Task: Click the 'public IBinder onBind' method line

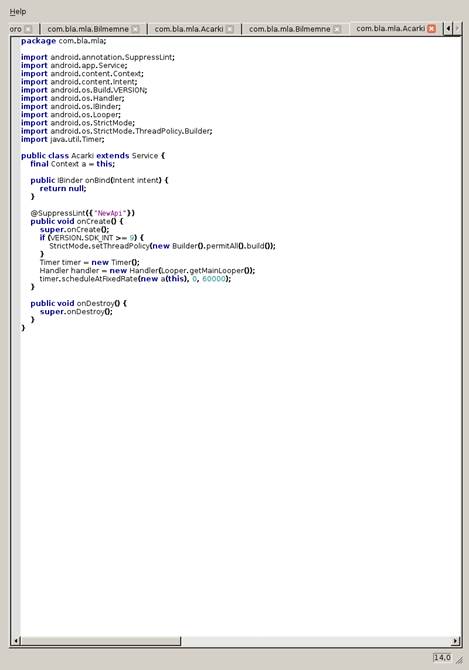Action: tap(99, 180)
